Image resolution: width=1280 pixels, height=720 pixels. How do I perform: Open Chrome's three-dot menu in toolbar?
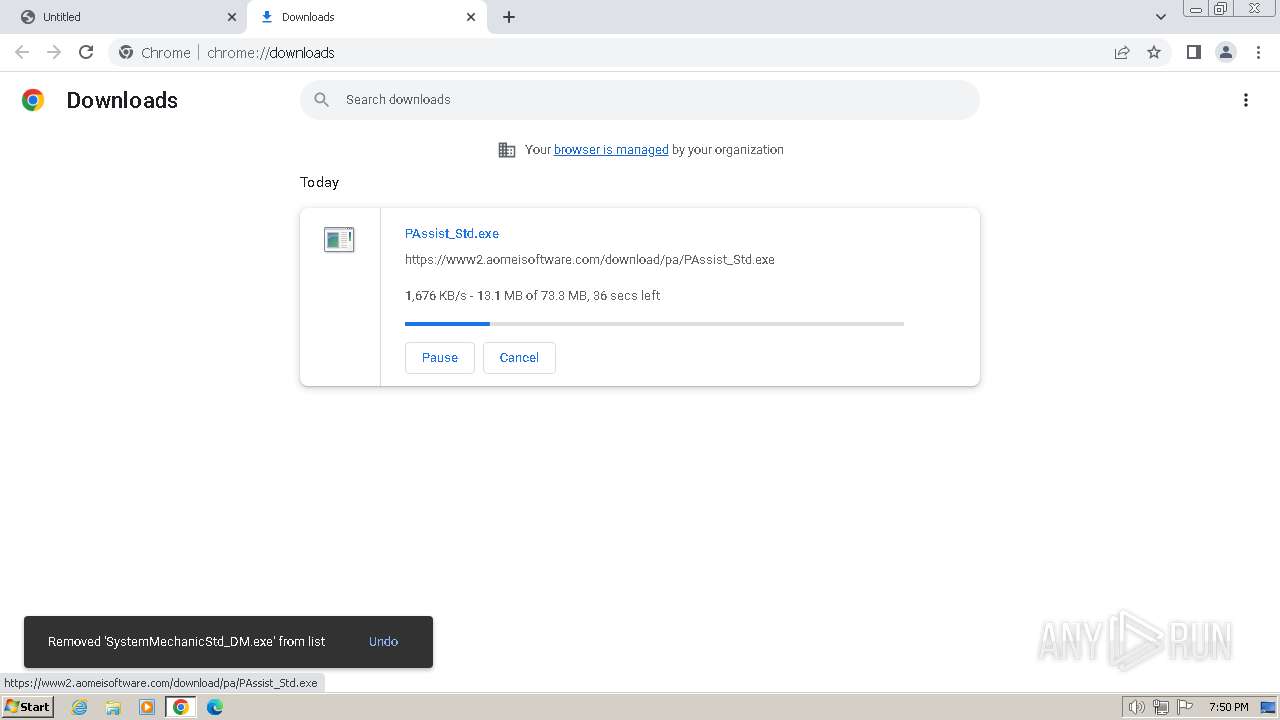tap(1259, 52)
